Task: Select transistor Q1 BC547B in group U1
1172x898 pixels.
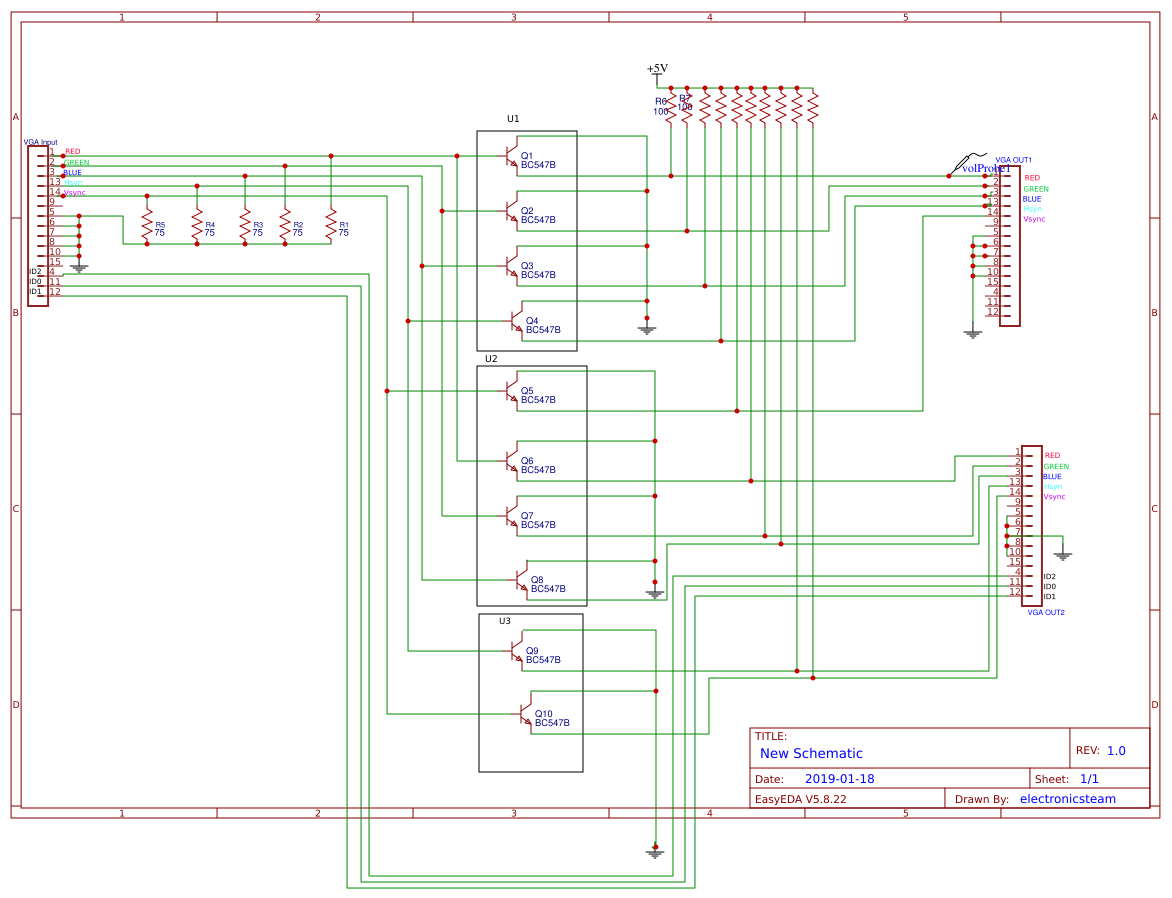Action: tap(511, 158)
